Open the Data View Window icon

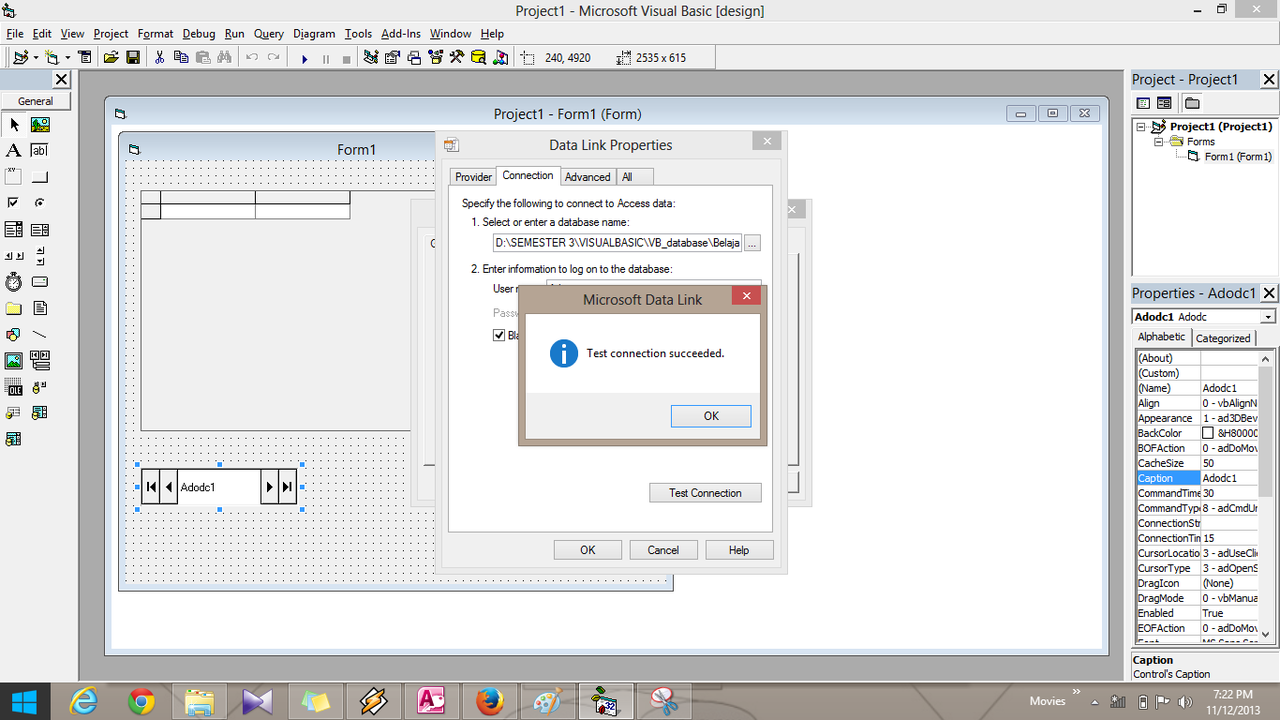479,58
